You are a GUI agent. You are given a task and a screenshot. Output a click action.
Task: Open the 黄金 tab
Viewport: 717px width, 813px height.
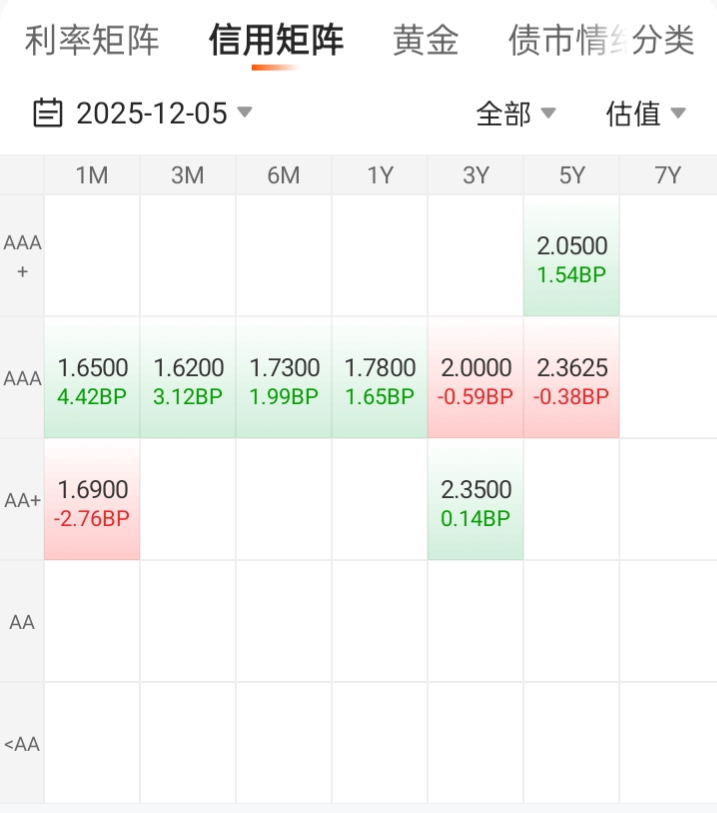pos(426,41)
